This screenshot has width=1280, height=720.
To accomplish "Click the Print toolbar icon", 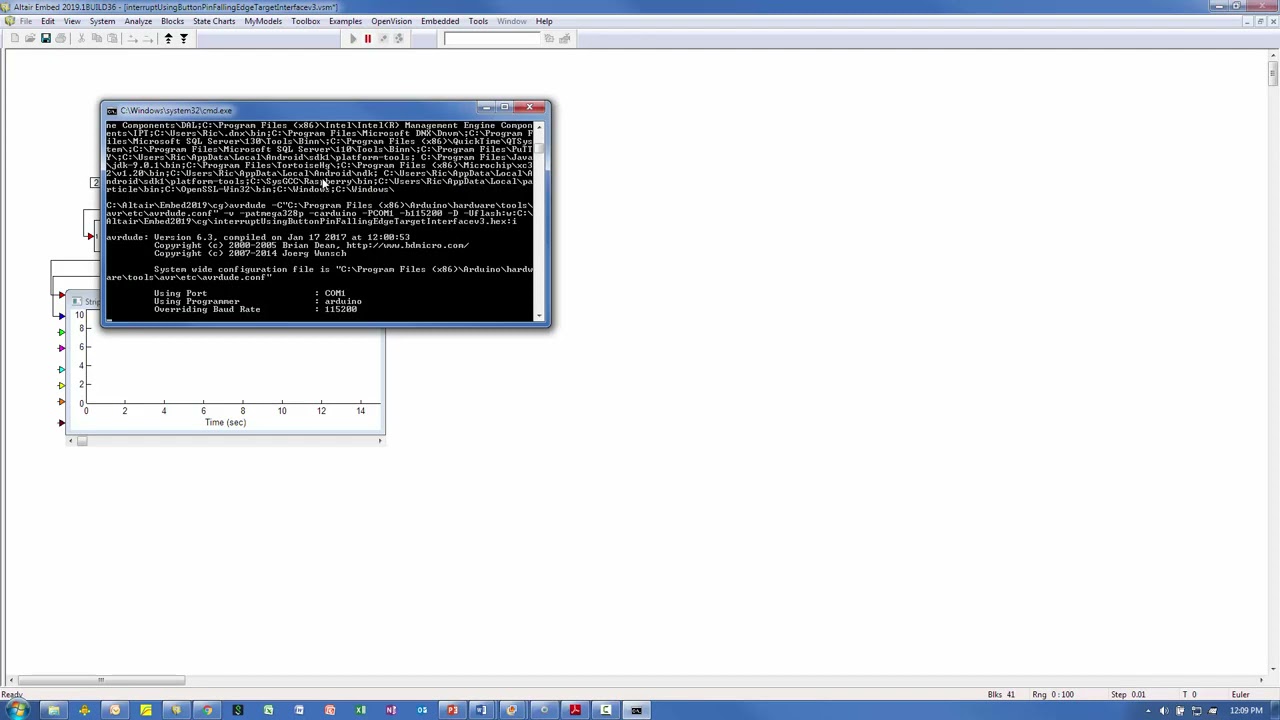I will [61, 38].
